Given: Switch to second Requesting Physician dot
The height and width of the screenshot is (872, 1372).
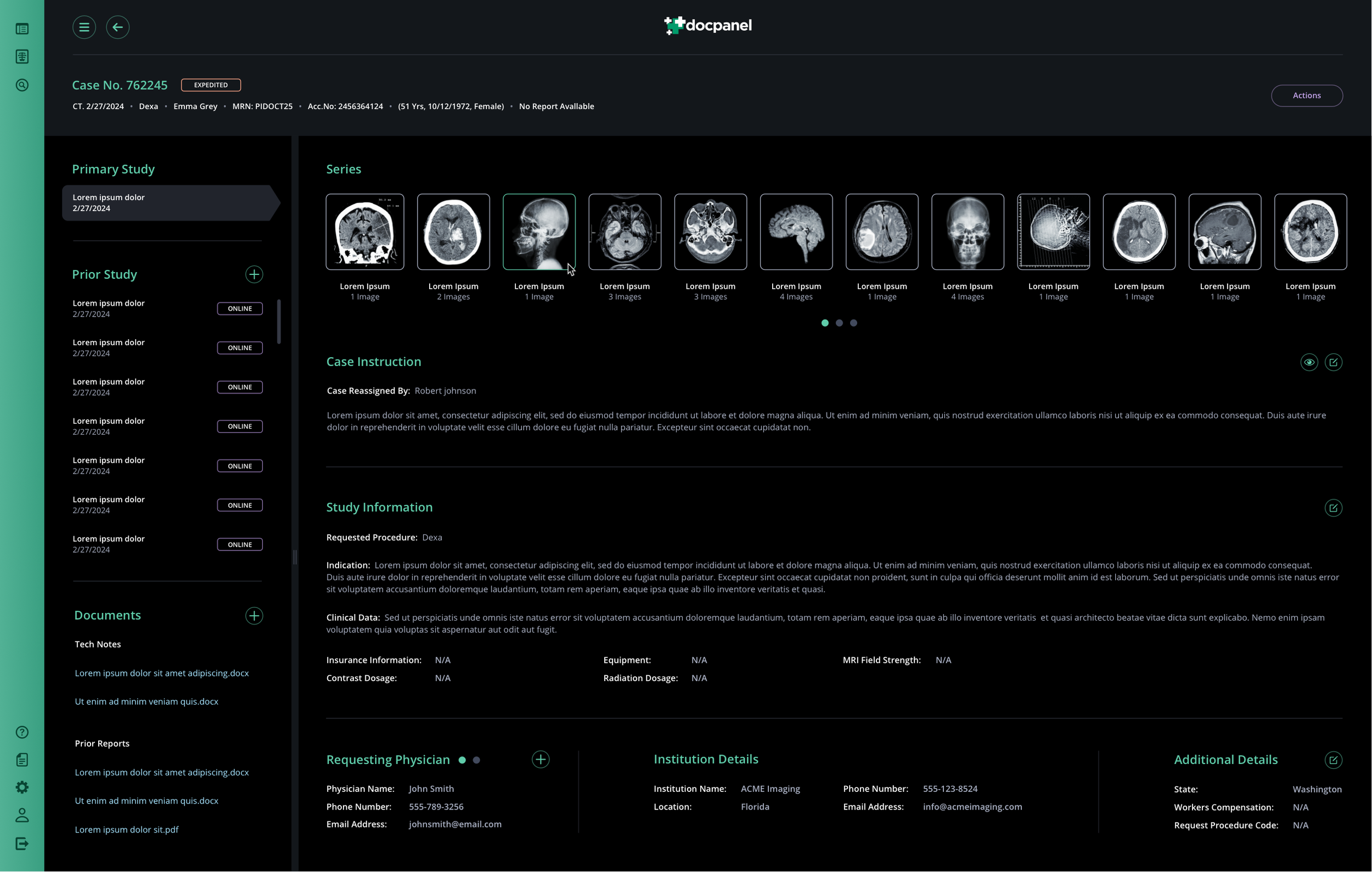Looking at the screenshot, I should 476,760.
